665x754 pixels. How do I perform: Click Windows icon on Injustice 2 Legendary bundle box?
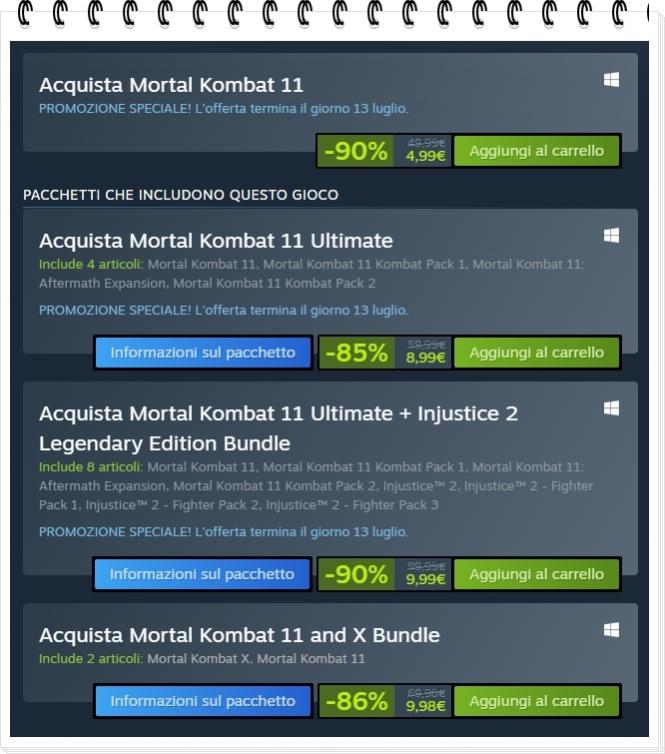pyautogui.click(x=611, y=408)
